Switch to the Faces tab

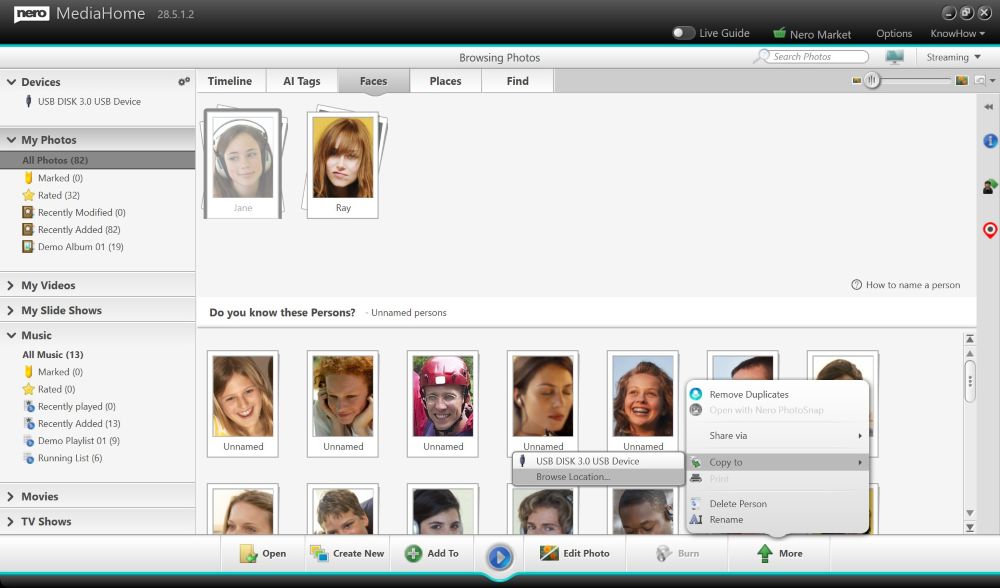point(374,81)
